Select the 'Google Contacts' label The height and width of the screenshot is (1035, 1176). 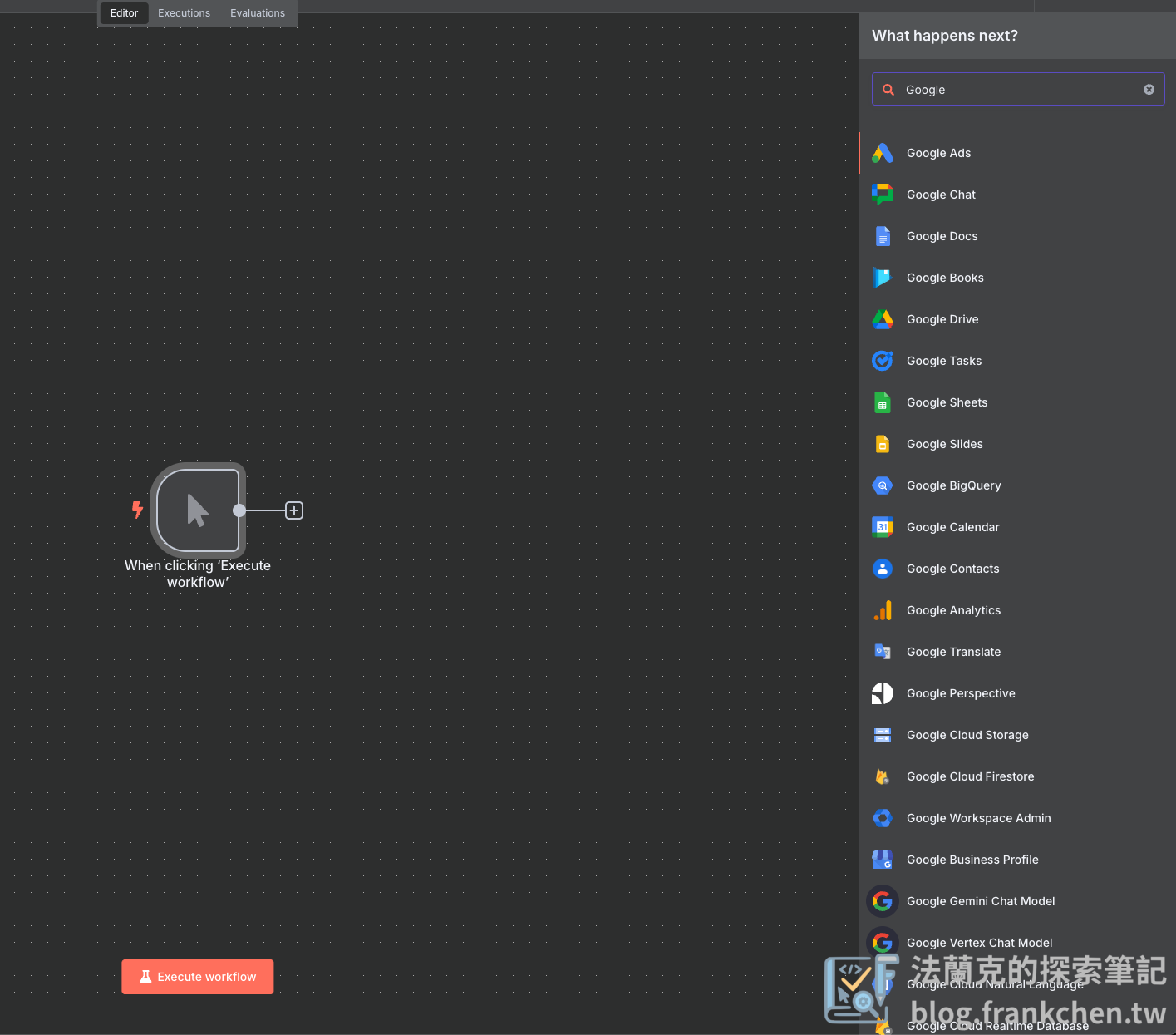coord(953,569)
